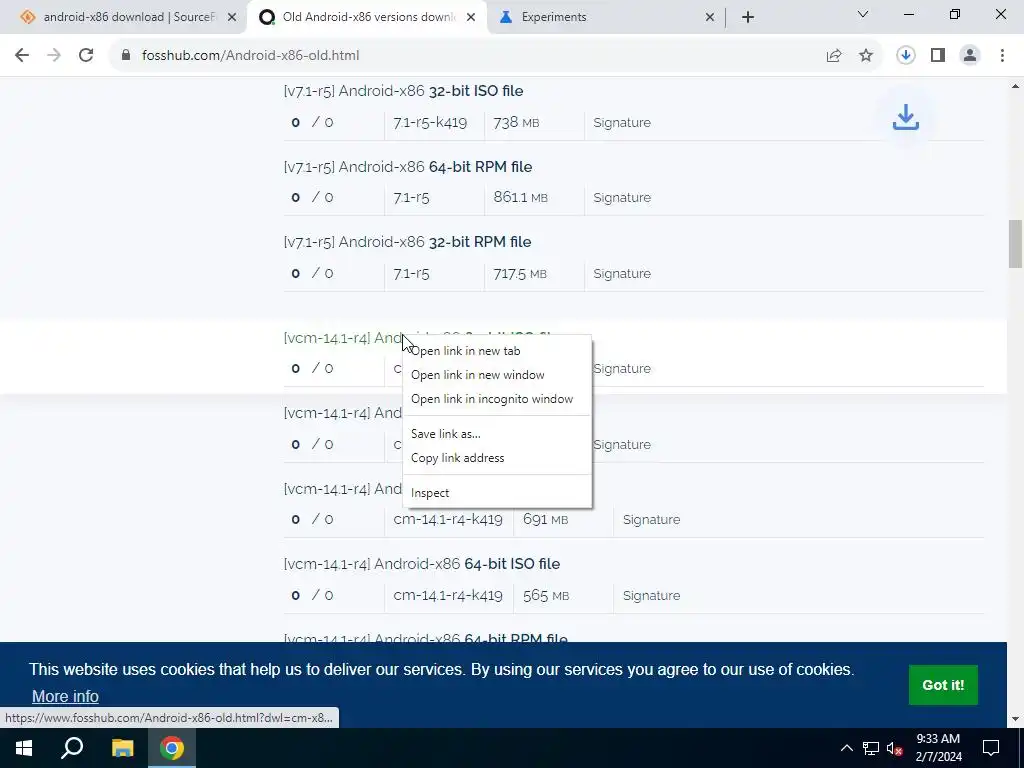Image resolution: width=1024 pixels, height=768 pixels.
Task: Open Chrome downloads icon in toolbar
Action: click(x=905, y=56)
